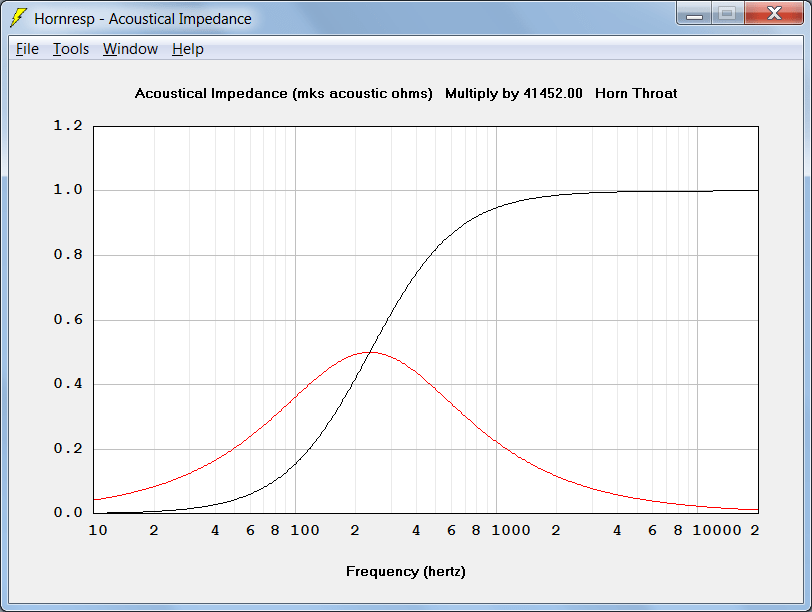The image size is (812, 612).
Task: Click the 0.6 y-axis value
Action: pos(68,319)
